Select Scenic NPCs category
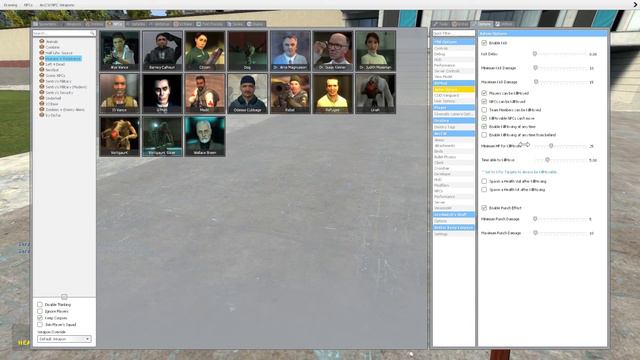This screenshot has width=640, height=360. [55, 76]
